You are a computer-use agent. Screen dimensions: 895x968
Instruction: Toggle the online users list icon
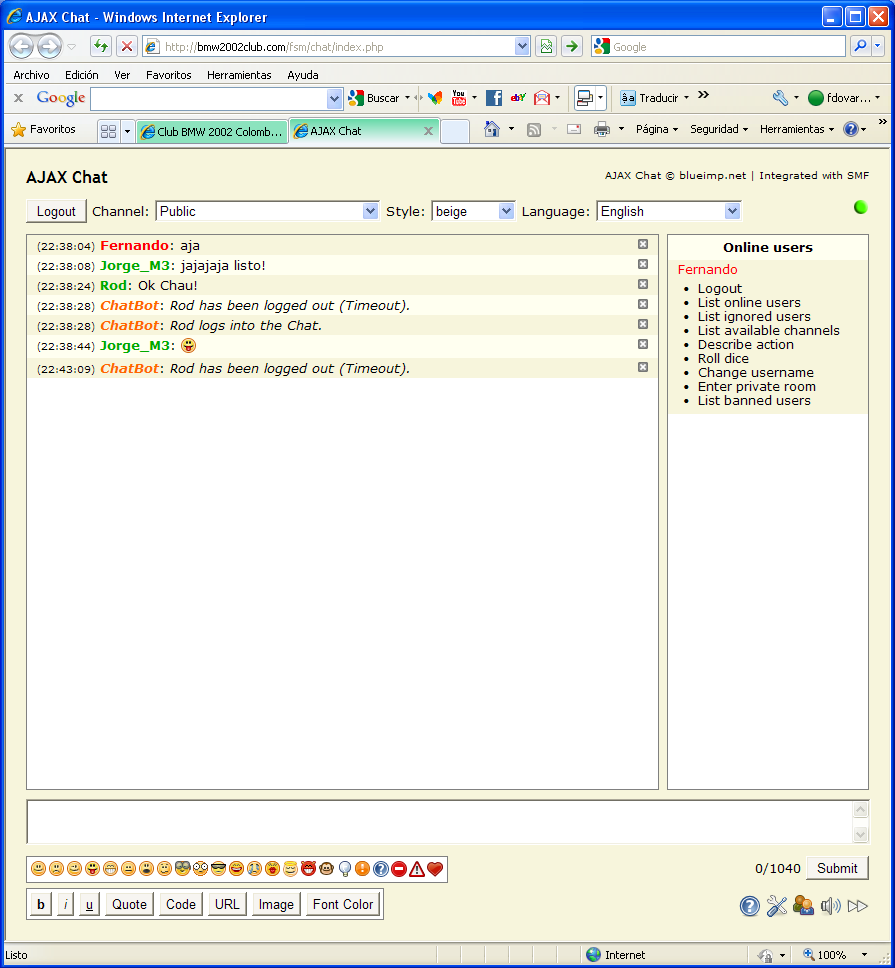(x=803, y=906)
